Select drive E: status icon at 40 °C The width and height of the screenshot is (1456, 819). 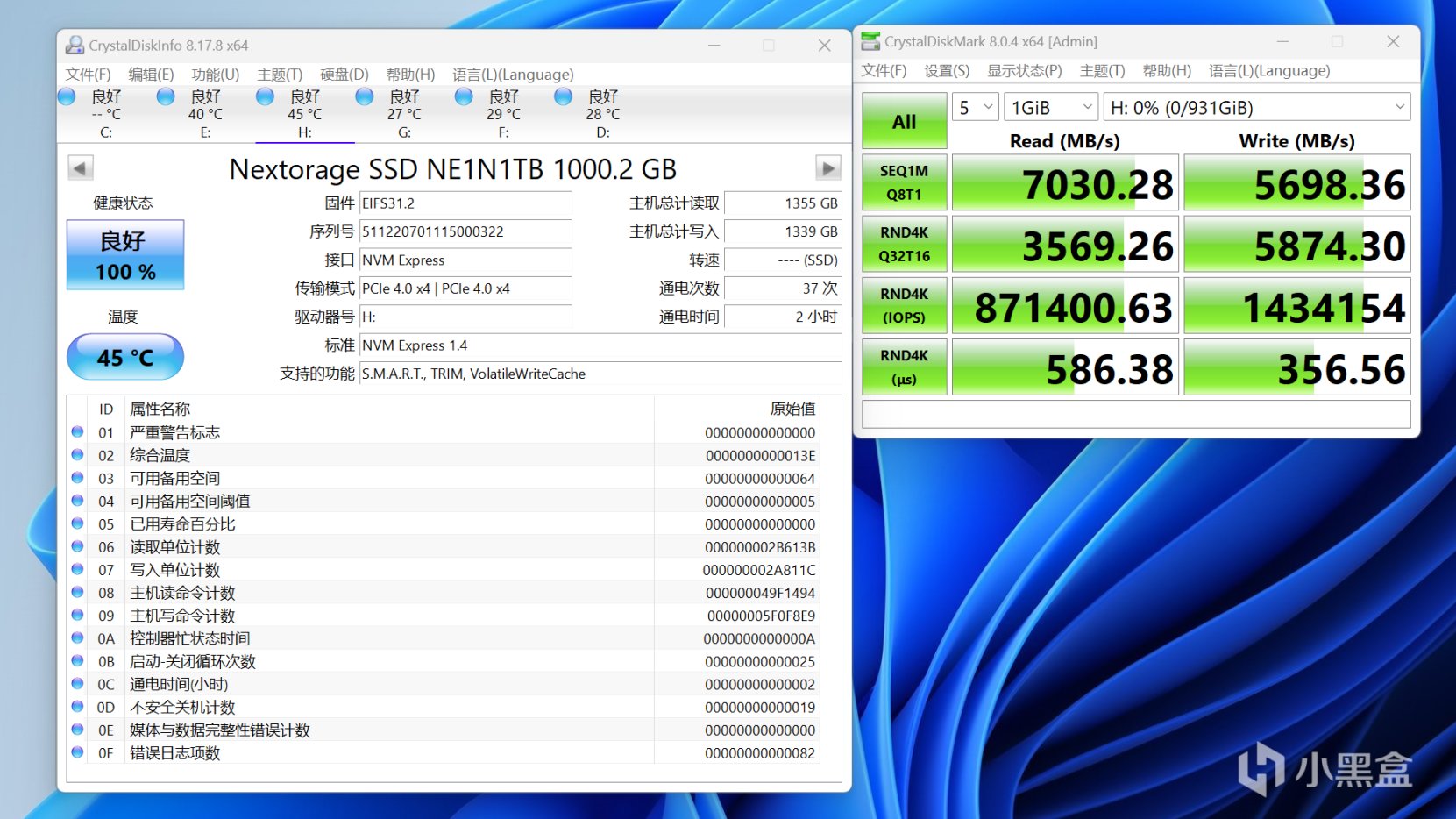click(166, 97)
